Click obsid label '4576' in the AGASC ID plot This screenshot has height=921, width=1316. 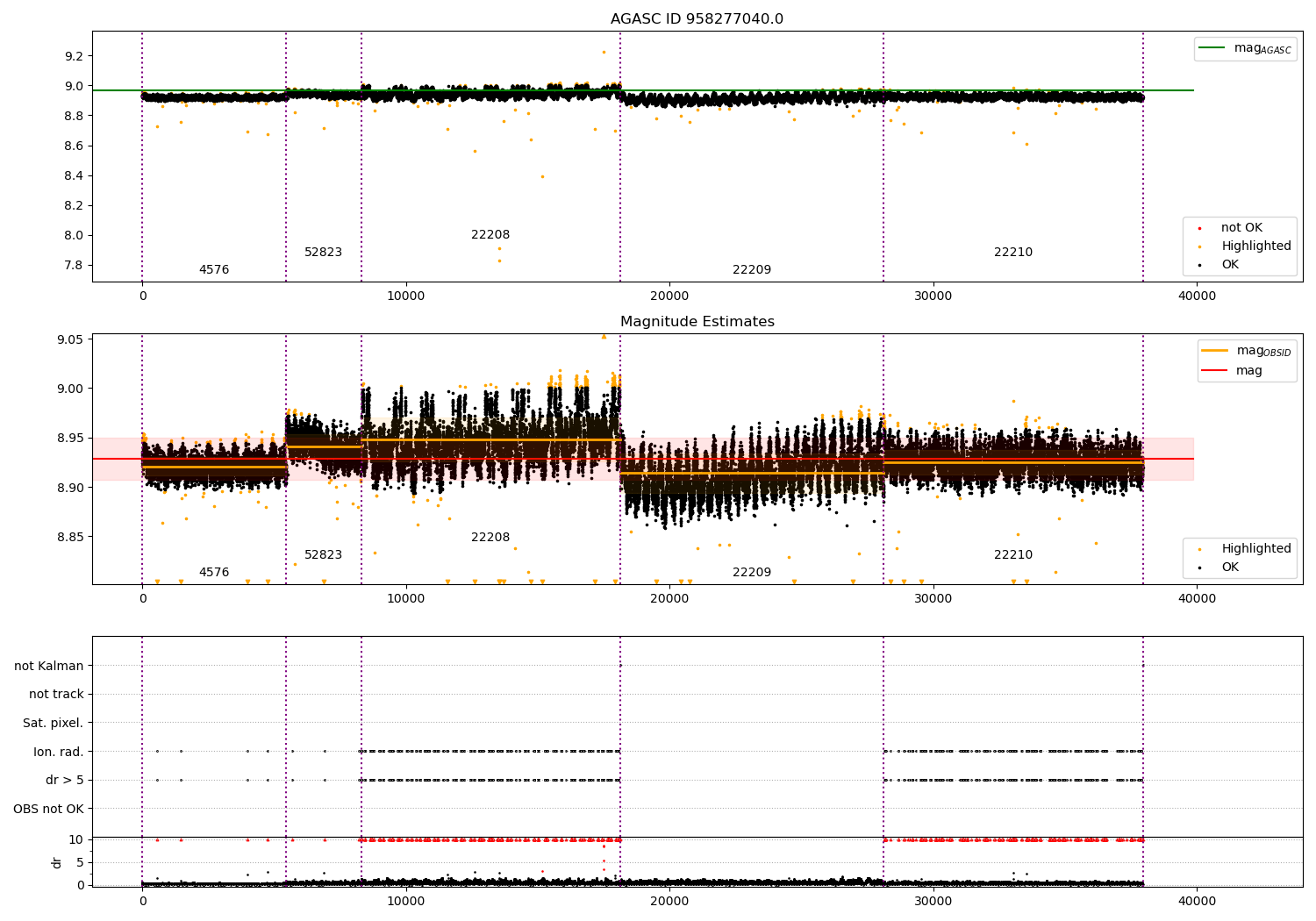pos(214,270)
